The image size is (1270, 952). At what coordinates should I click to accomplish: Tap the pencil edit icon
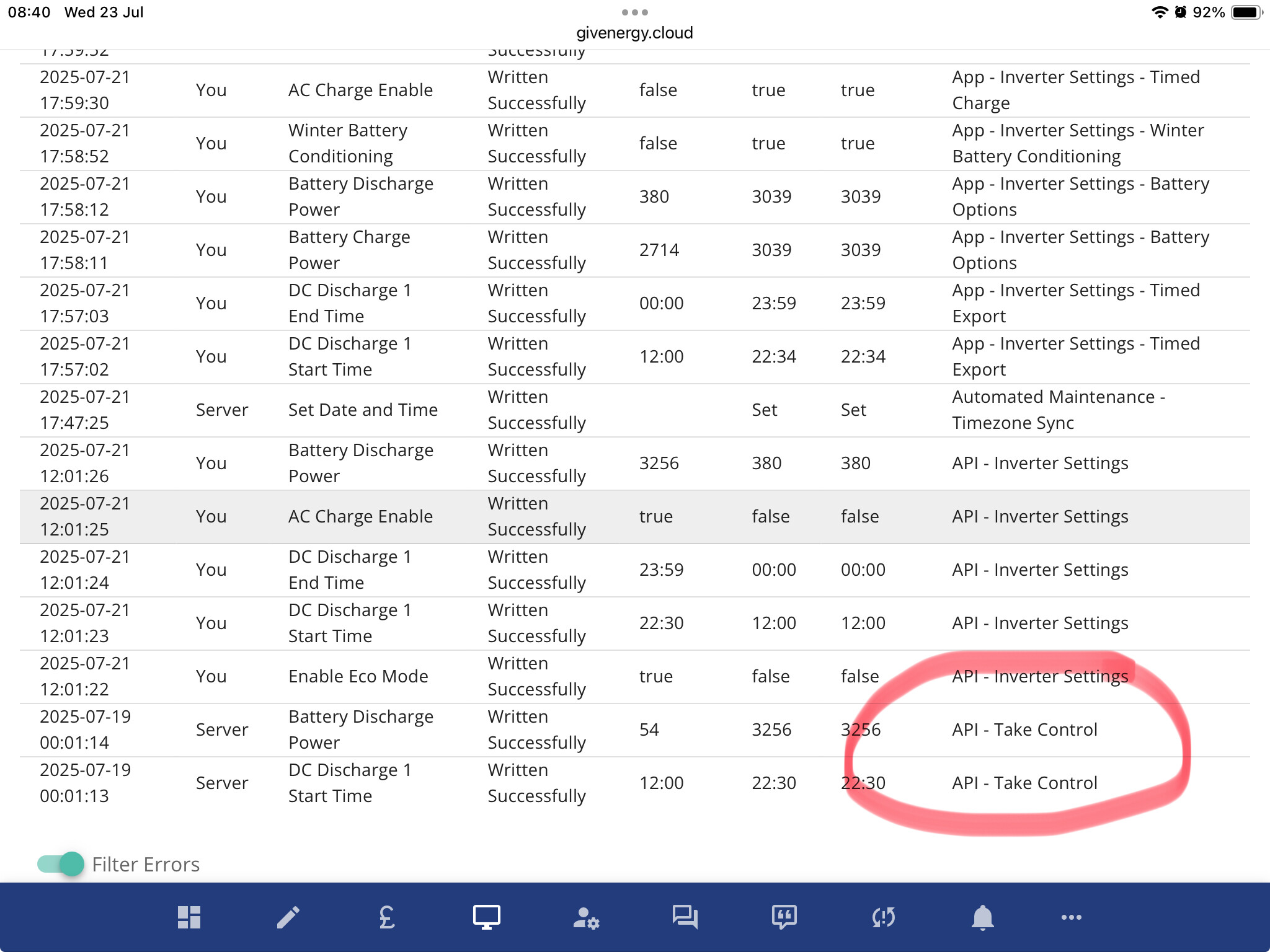(x=288, y=917)
